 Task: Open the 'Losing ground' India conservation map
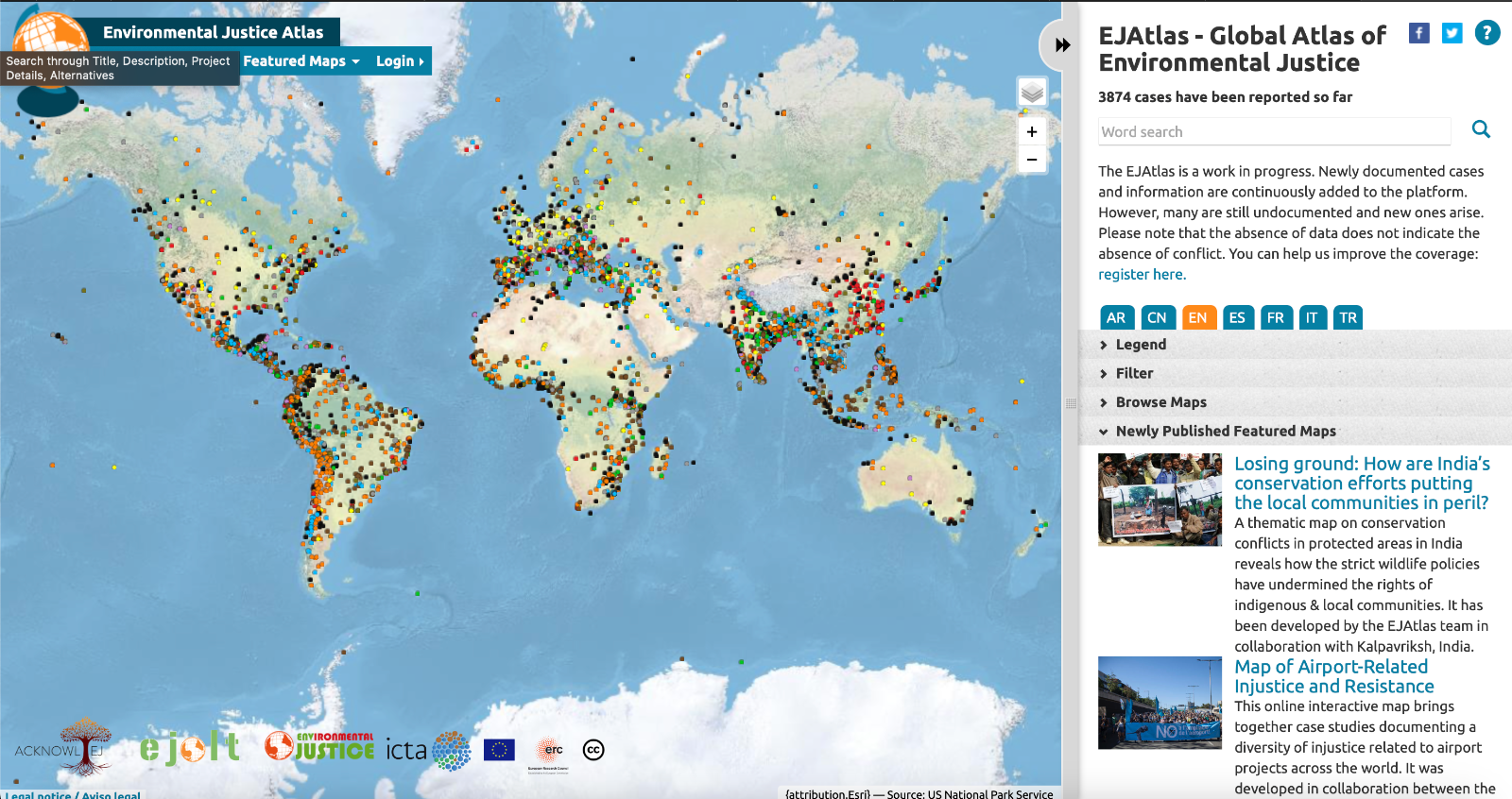point(1362,484)
